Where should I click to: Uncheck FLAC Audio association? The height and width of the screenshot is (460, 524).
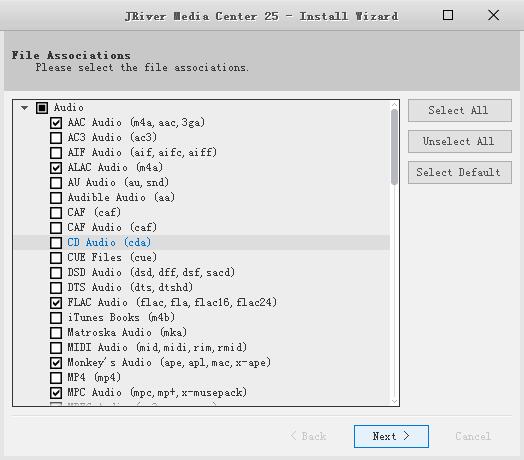(x=56, y=303)
